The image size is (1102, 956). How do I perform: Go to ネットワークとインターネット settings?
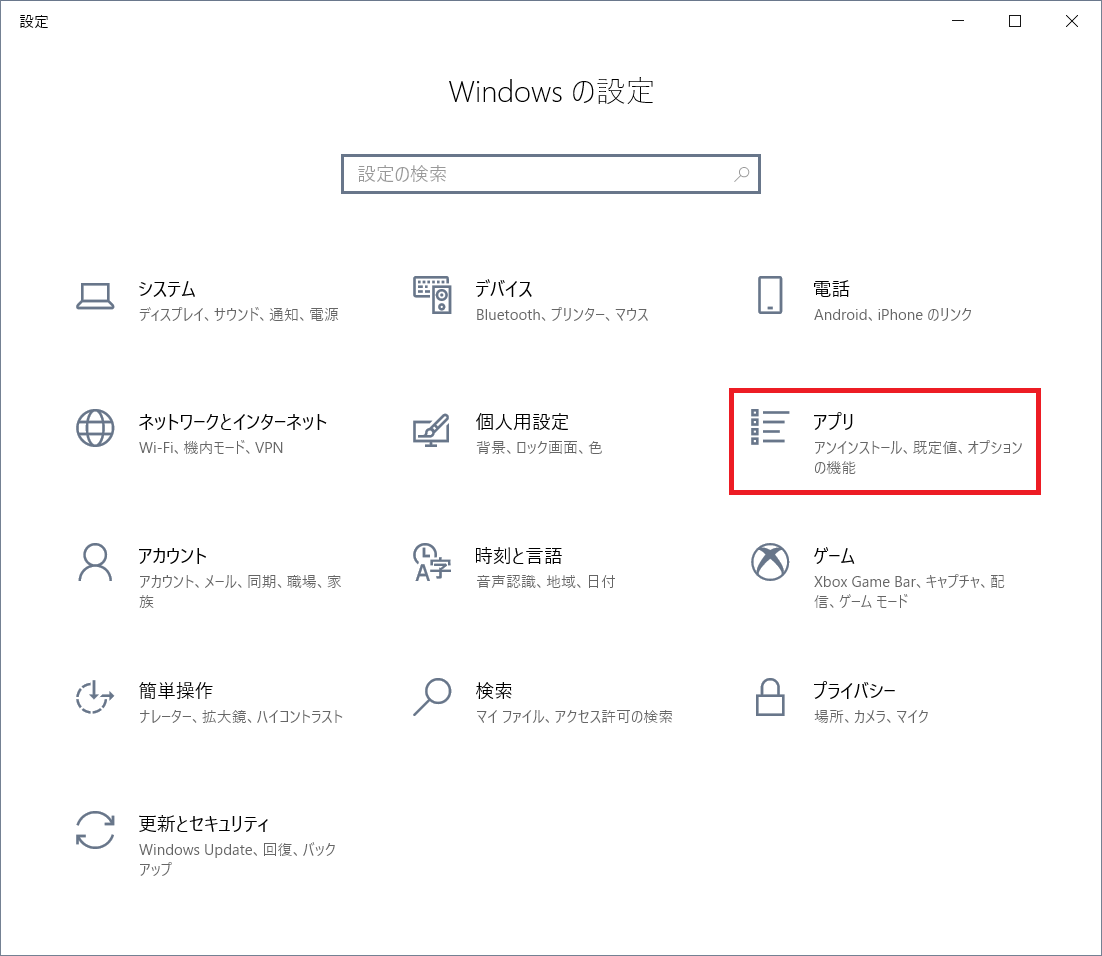pyautogui.click(x=233, y=422)
